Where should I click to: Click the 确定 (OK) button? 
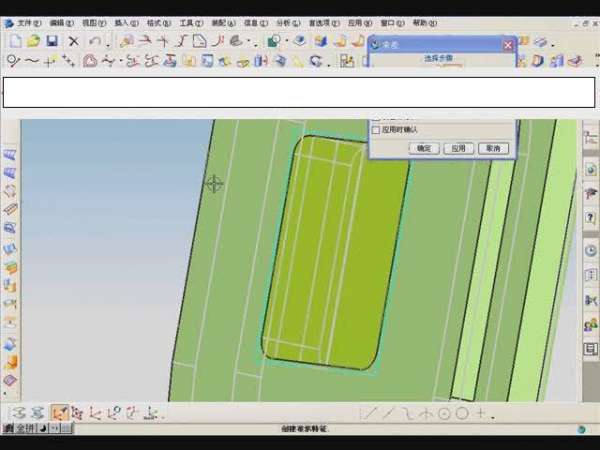coord(423,148)
